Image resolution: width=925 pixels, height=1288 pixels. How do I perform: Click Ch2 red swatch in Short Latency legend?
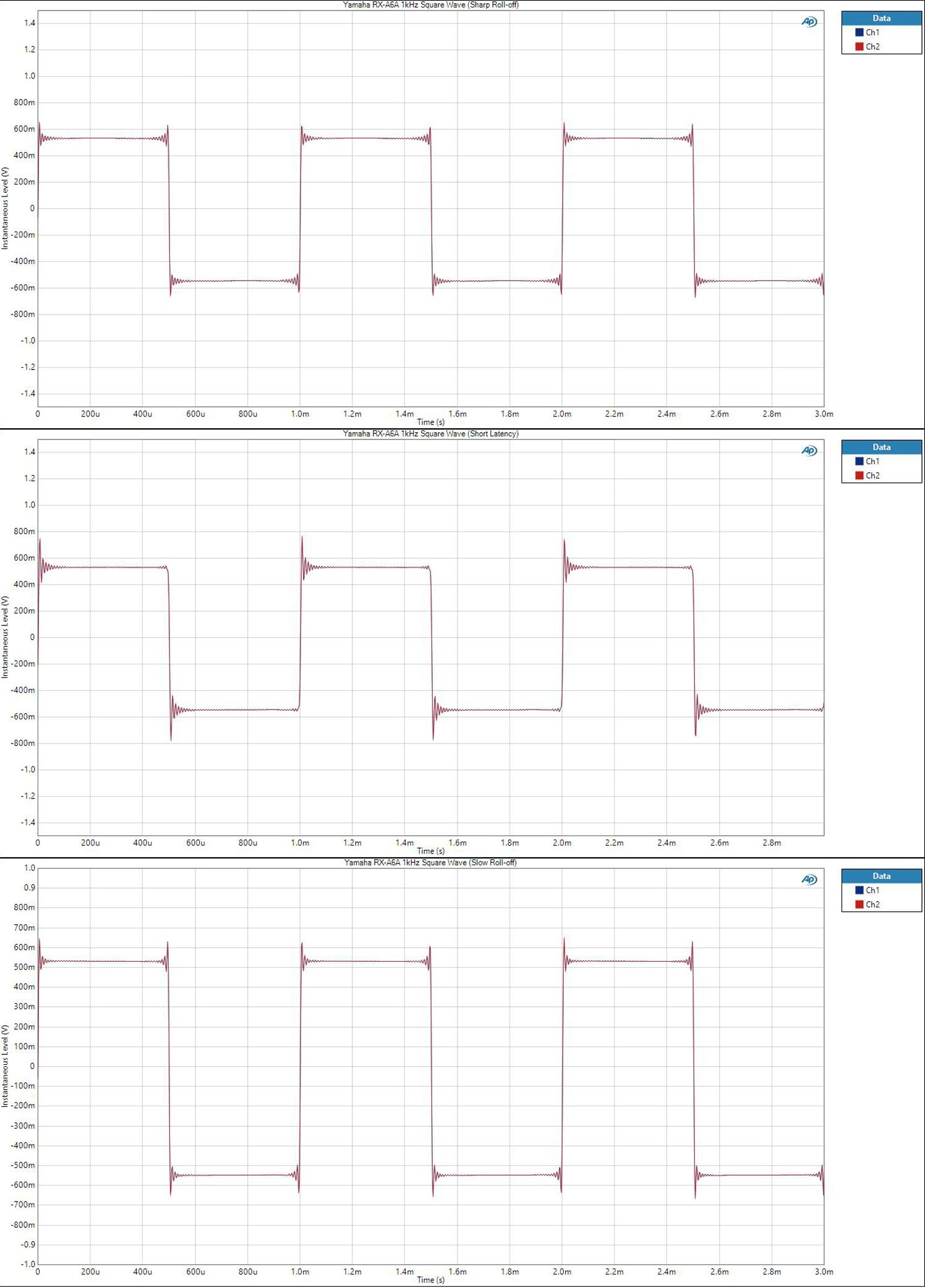(859, 475)
